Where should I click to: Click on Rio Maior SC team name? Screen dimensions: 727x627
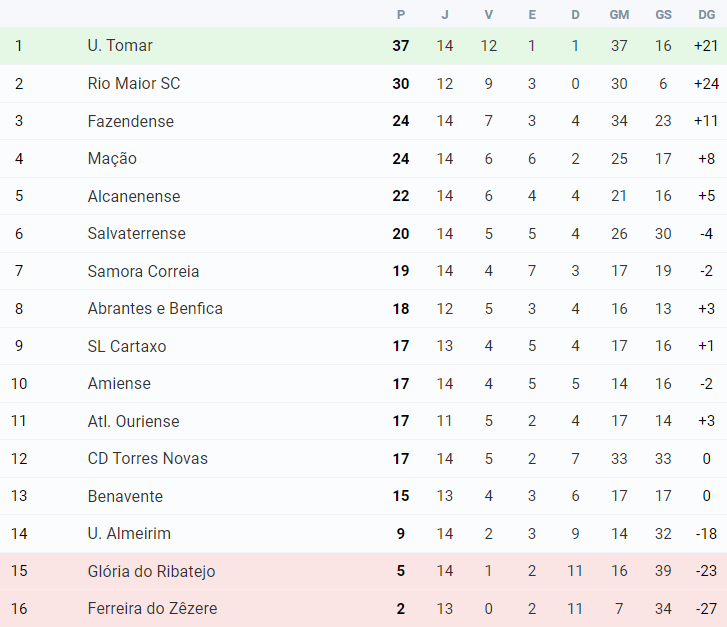tap(134, 84)
